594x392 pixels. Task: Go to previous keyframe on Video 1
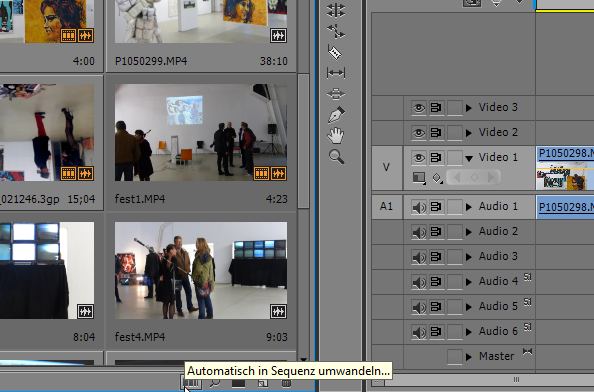pyautogui.click(x=457, y=177)
